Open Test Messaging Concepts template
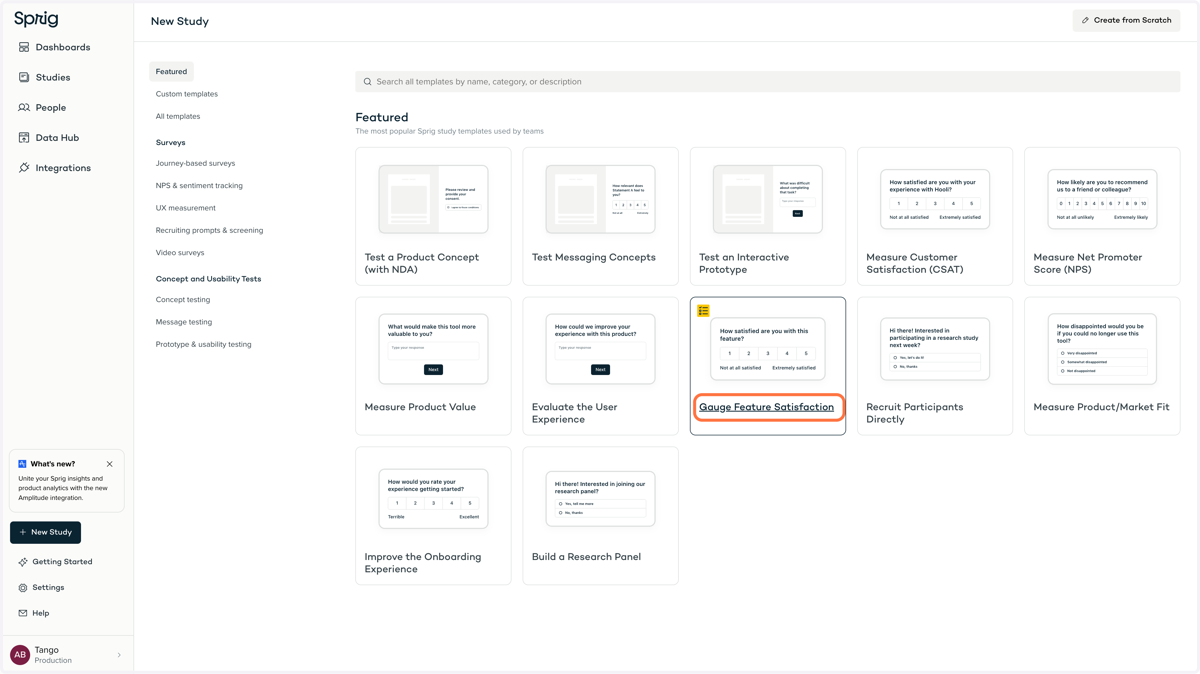This screenshot has width=1200, height=674. [x=600, y=216]
